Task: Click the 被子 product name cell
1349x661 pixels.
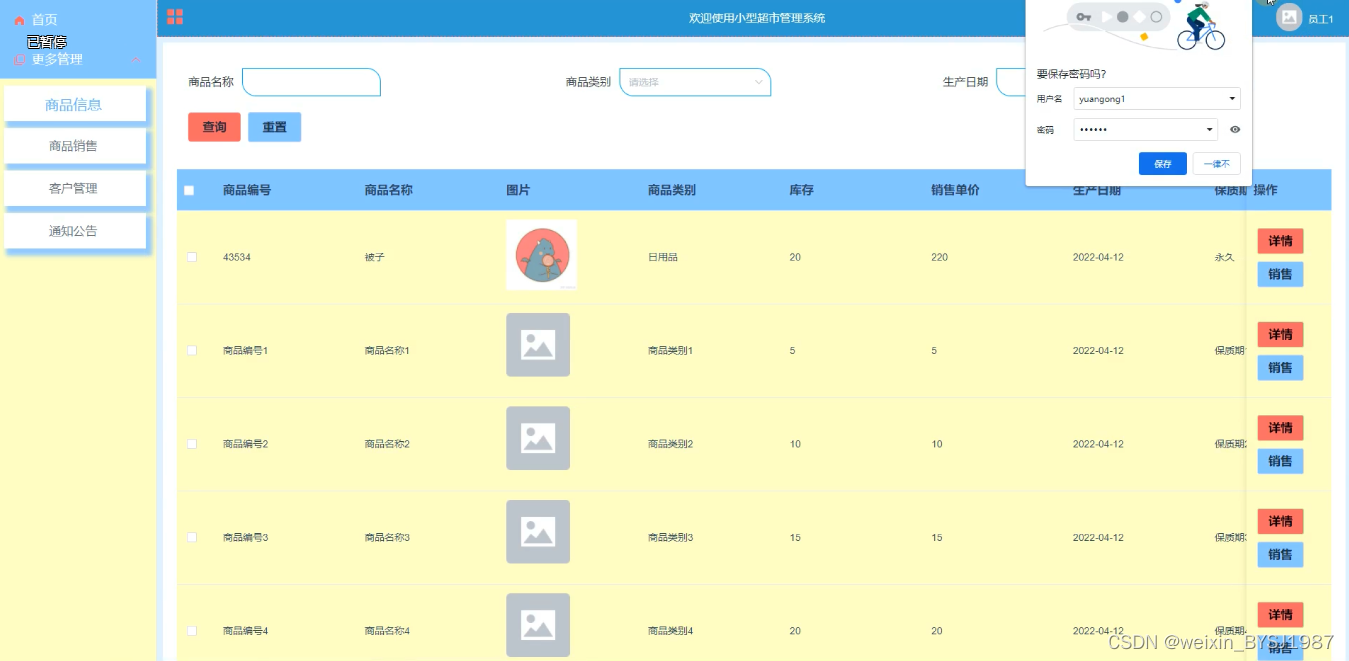Action: pos(375,257)
